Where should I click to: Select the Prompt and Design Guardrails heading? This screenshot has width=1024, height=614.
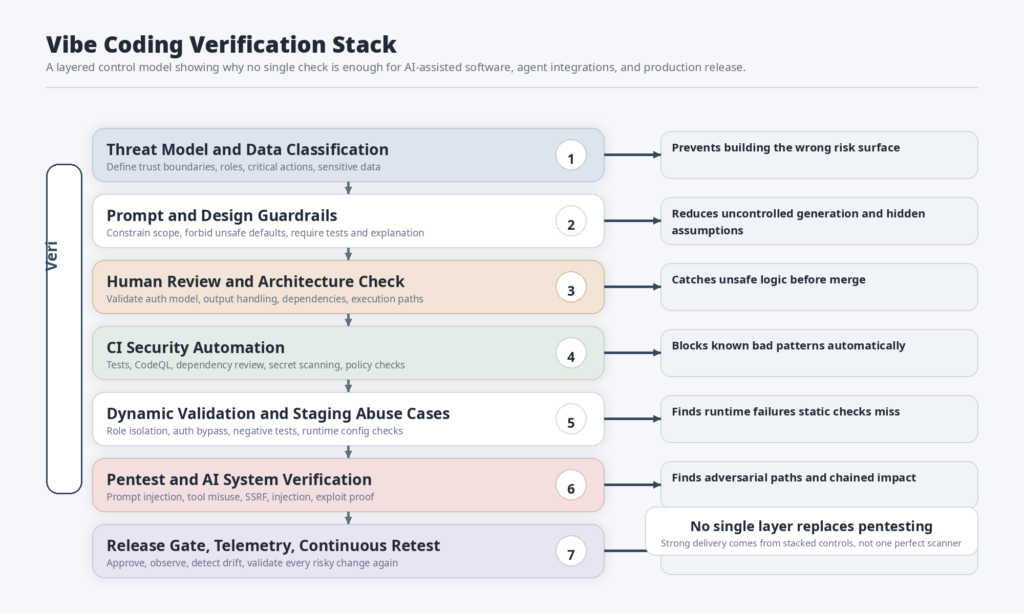[221, 215]
